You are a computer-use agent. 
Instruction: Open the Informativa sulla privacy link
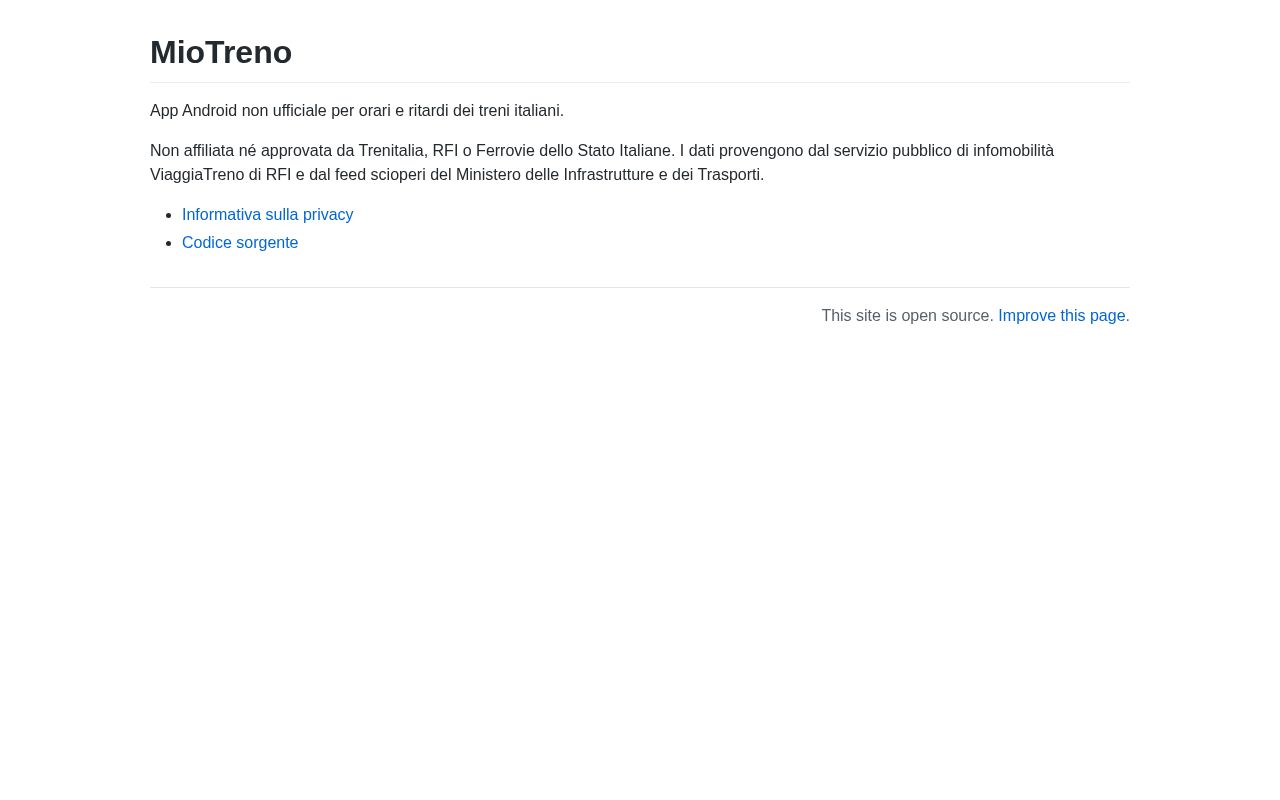[267, 215]
